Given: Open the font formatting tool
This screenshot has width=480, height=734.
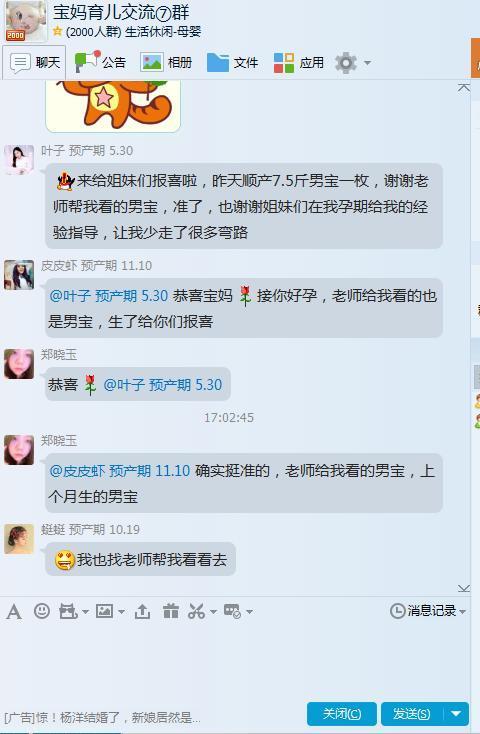Looking at the screenshot, I should [14, 611].
